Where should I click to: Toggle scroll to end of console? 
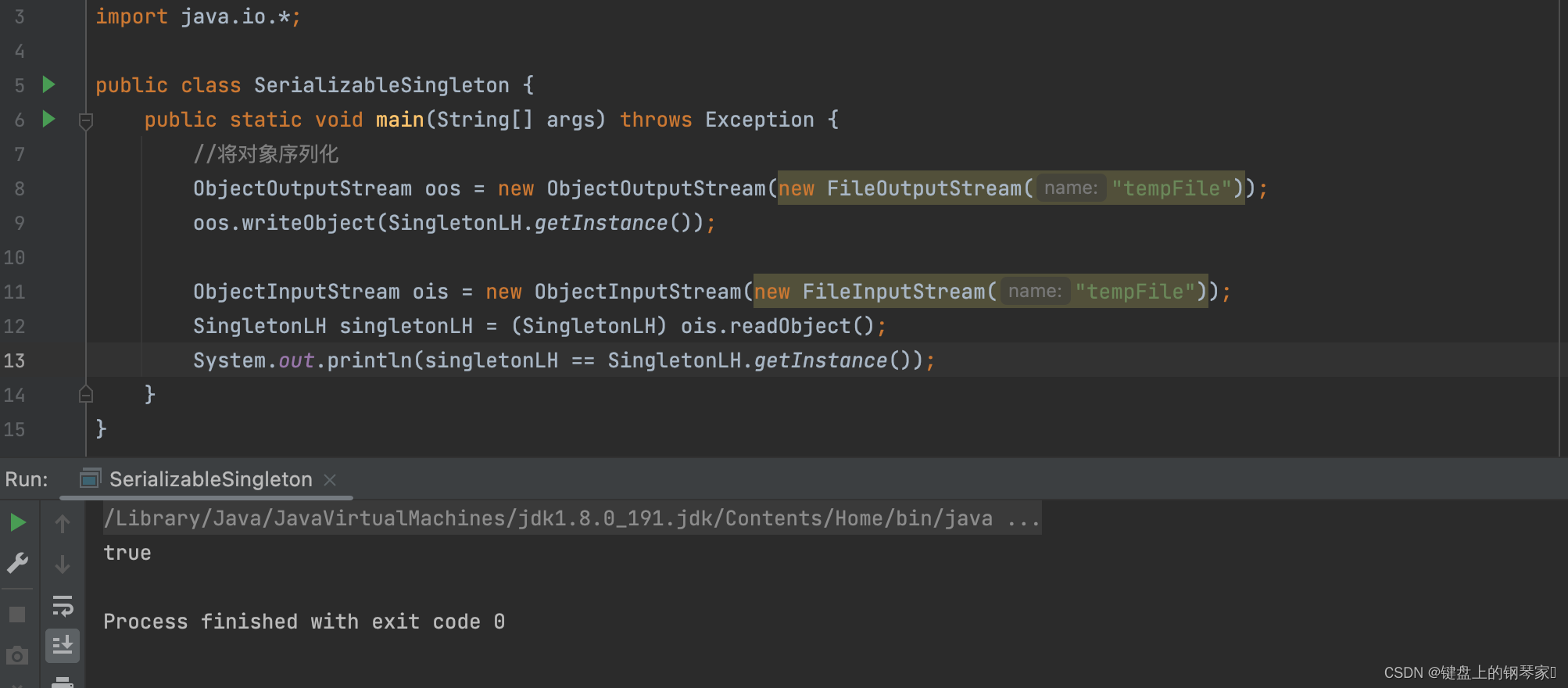[x=63, y=646]
